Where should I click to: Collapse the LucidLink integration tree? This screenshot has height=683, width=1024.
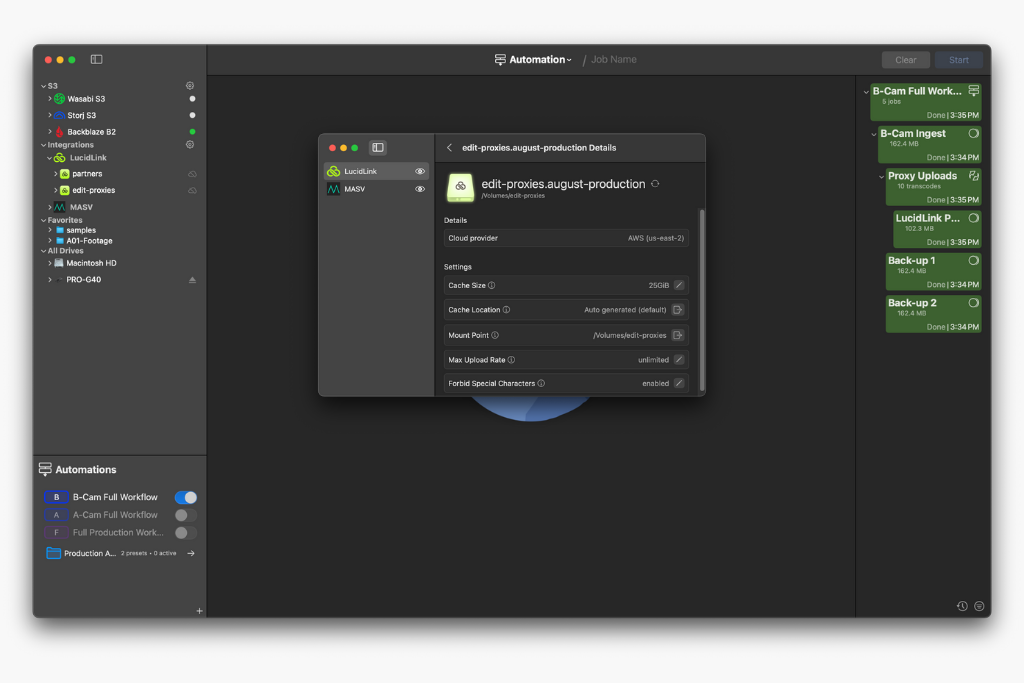click(x=50, y=158)
